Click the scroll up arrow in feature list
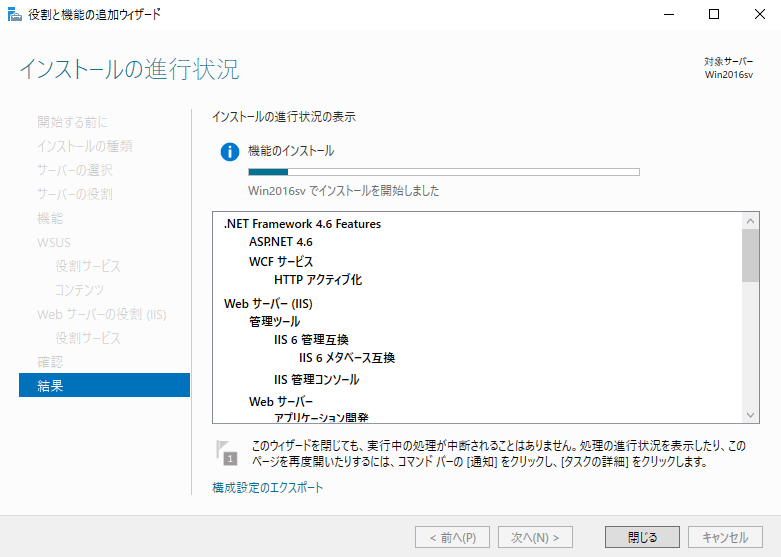 751,221
